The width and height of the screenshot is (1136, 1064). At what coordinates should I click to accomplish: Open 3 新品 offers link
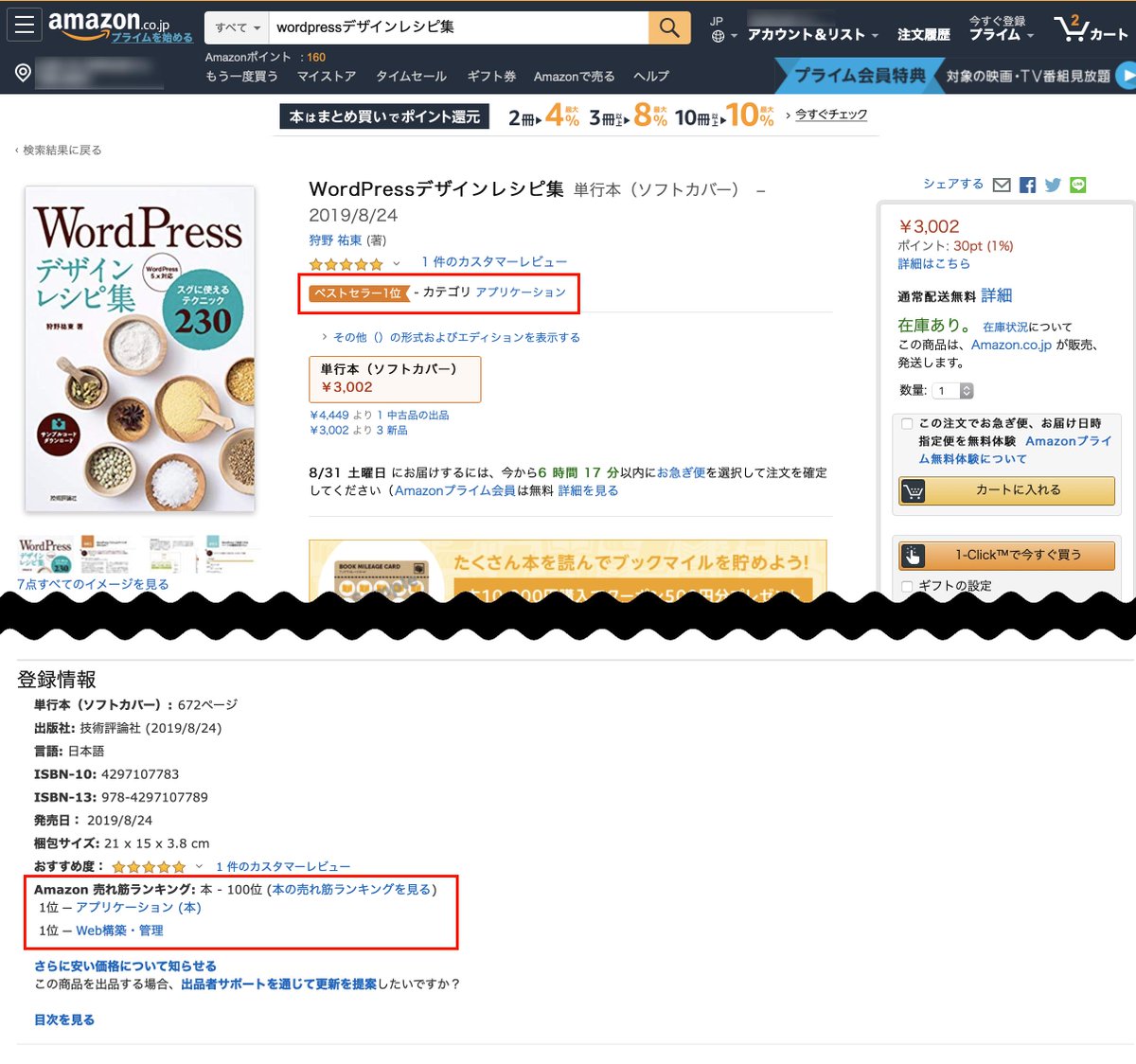pos(392,431)
